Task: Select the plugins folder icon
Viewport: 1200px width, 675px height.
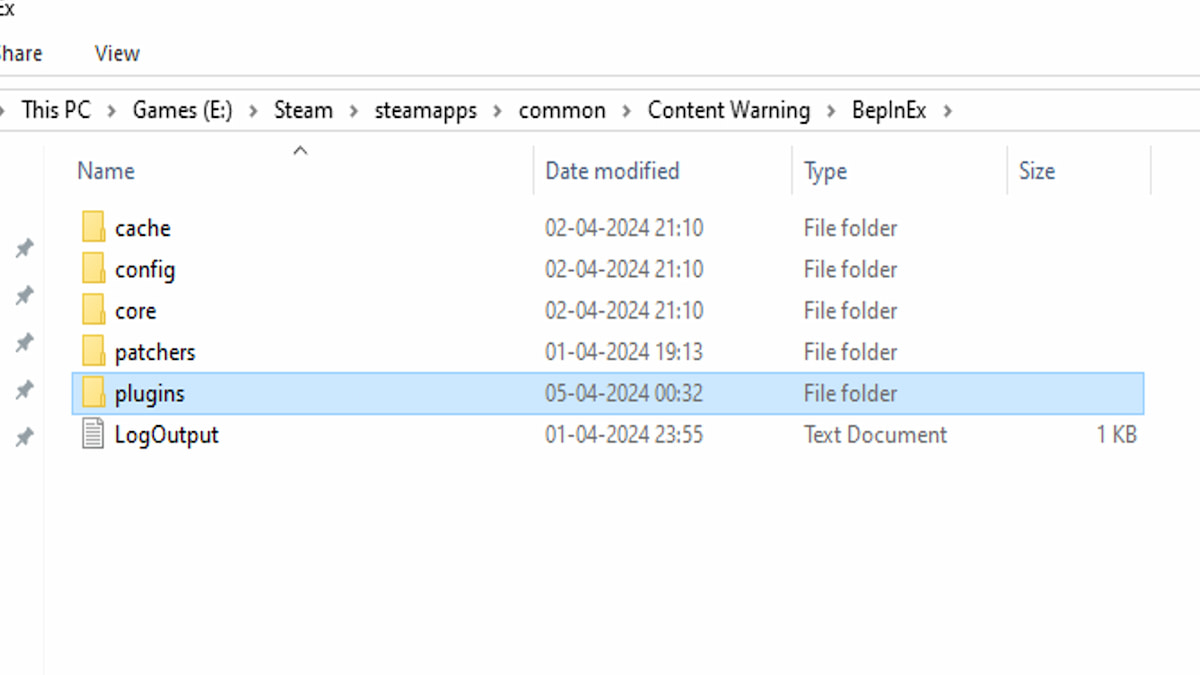Action: coord(93,394)
